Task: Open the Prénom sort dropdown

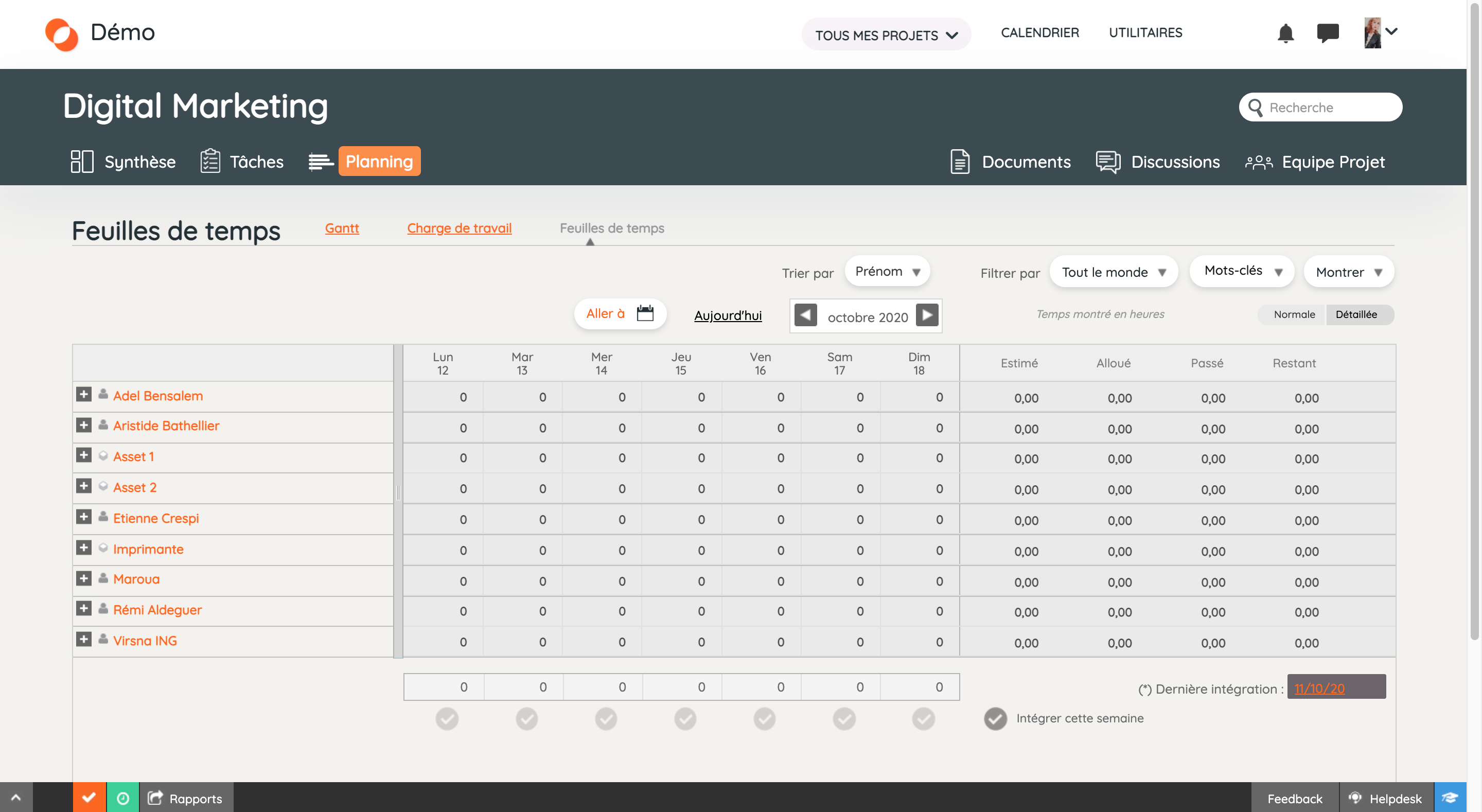Action: 887,271
